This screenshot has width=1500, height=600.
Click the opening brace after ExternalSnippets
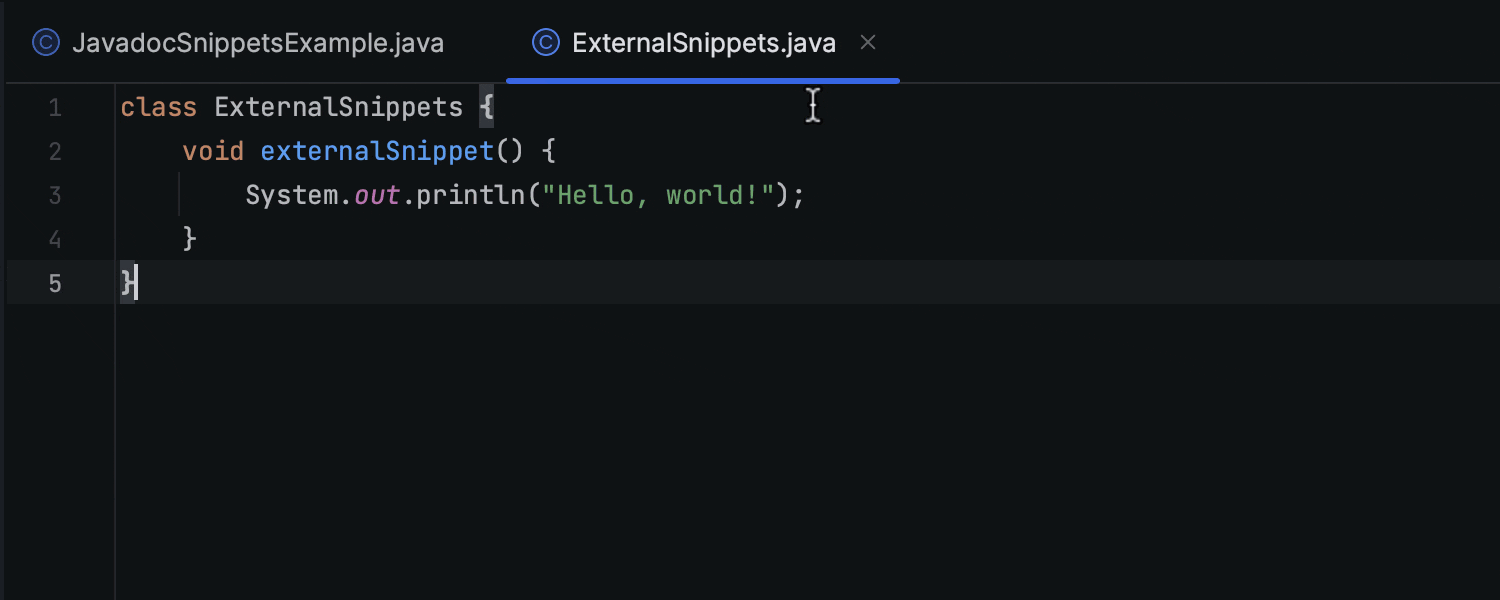click(488, 107)
